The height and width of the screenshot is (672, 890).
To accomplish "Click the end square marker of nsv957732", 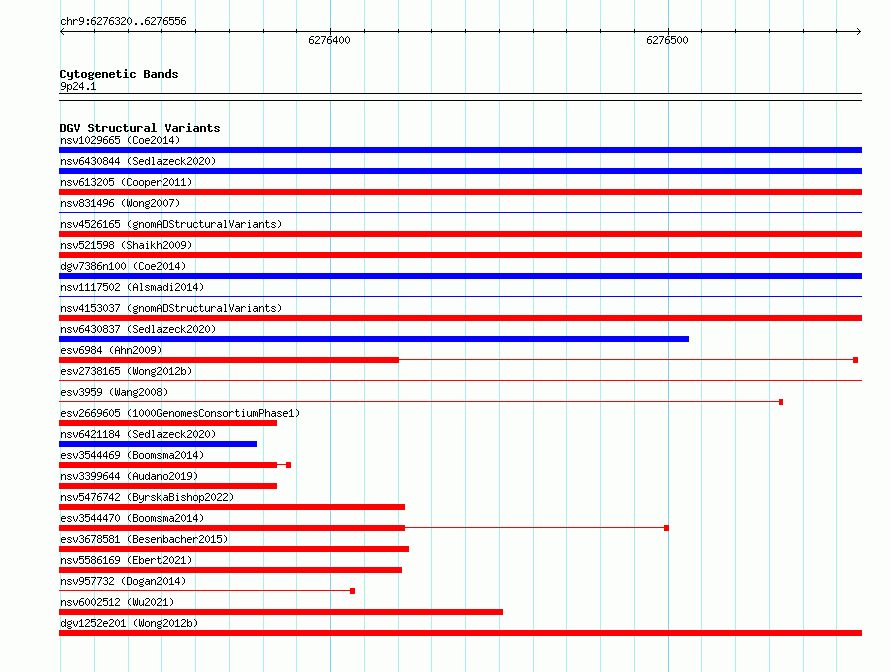I will tap(352, 591).
